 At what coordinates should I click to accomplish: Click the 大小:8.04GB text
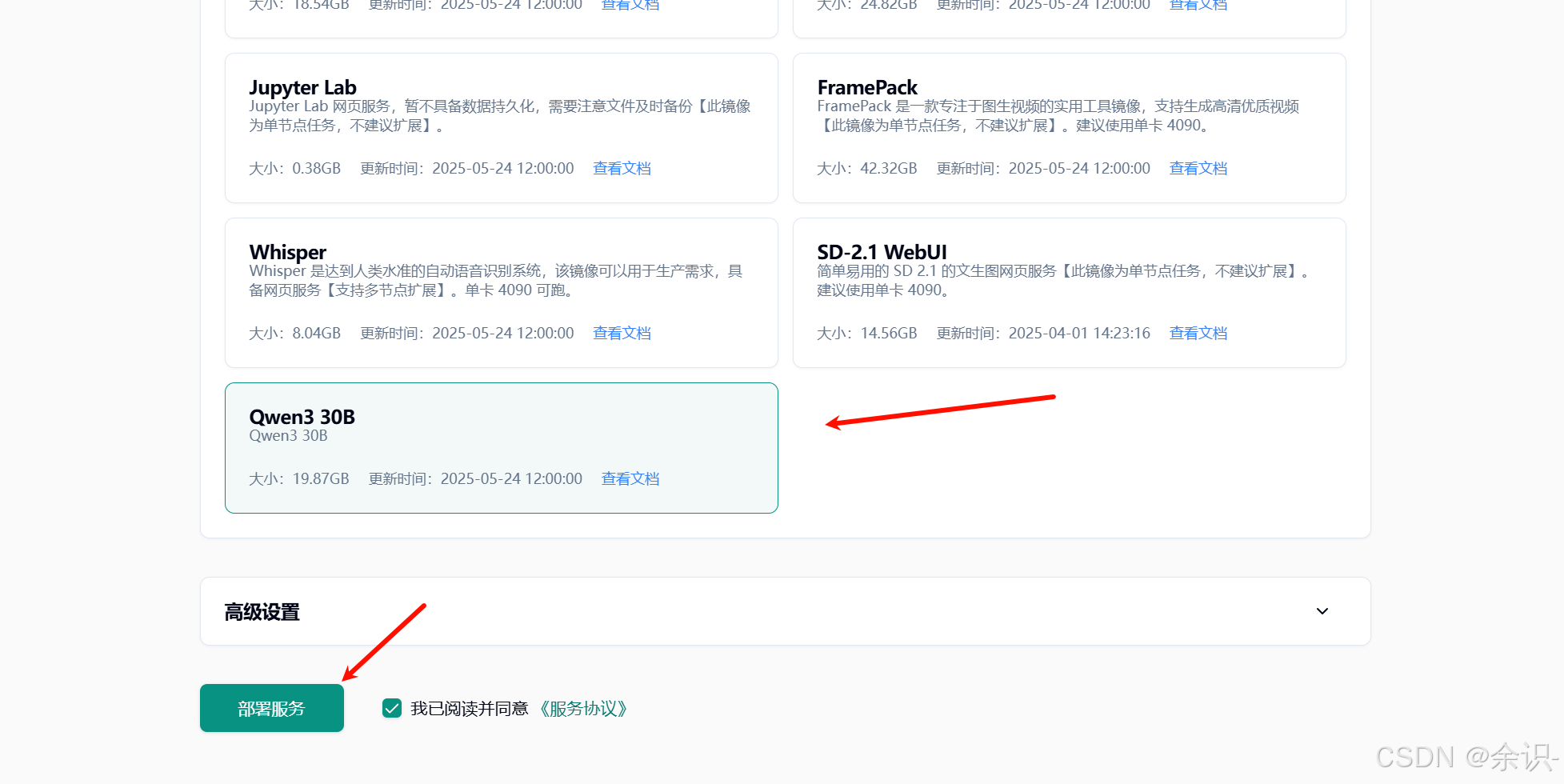pyautogui.click(x=295, y=333)
